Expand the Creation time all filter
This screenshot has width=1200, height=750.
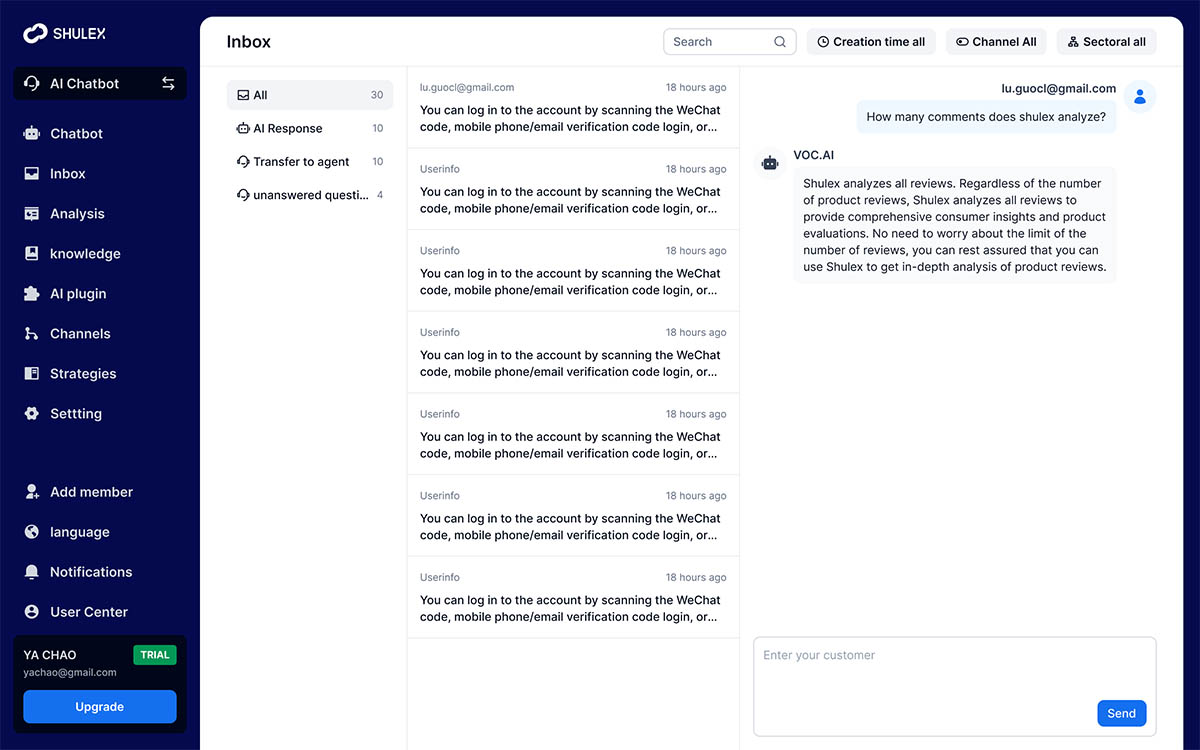coord(871,42)
